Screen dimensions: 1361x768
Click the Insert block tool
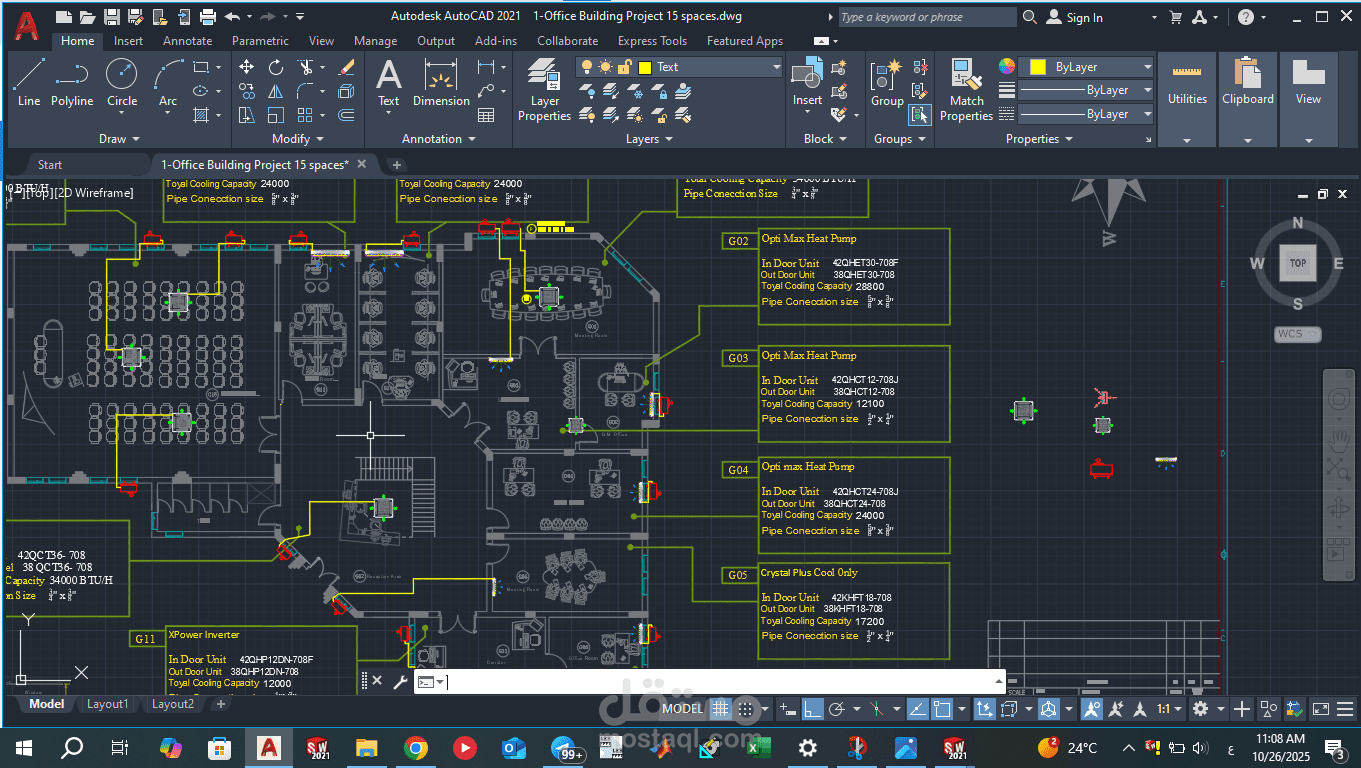point(807,82)
